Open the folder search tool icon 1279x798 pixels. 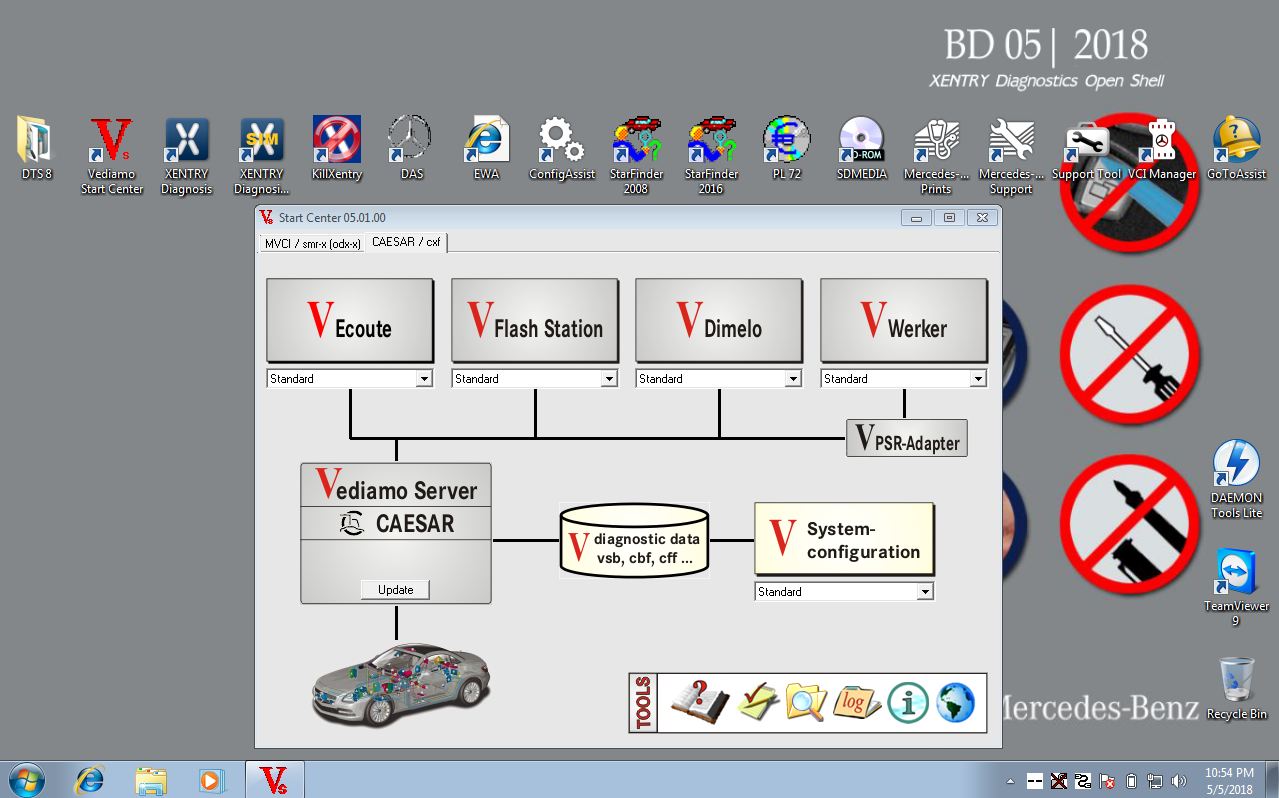pos(805,702)
